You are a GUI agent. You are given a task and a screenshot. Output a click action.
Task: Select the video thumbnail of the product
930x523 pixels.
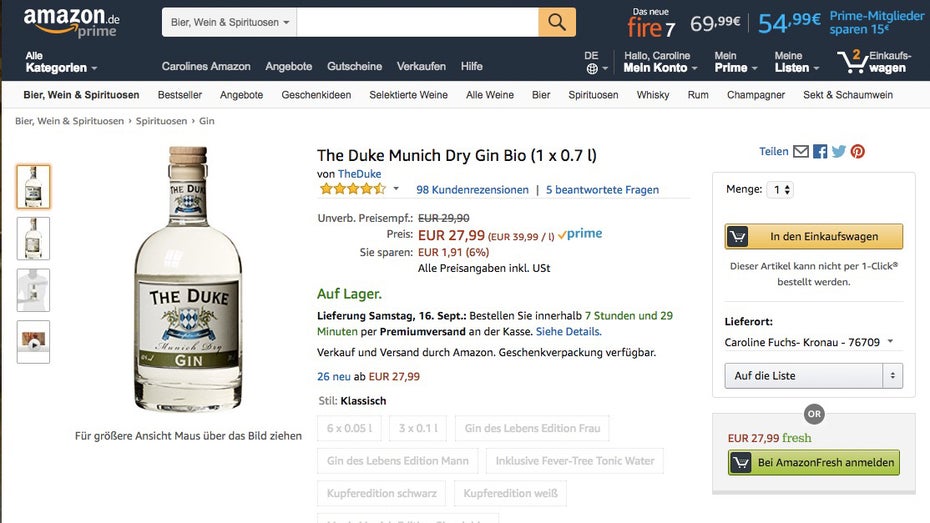click(x=33, y=342)
